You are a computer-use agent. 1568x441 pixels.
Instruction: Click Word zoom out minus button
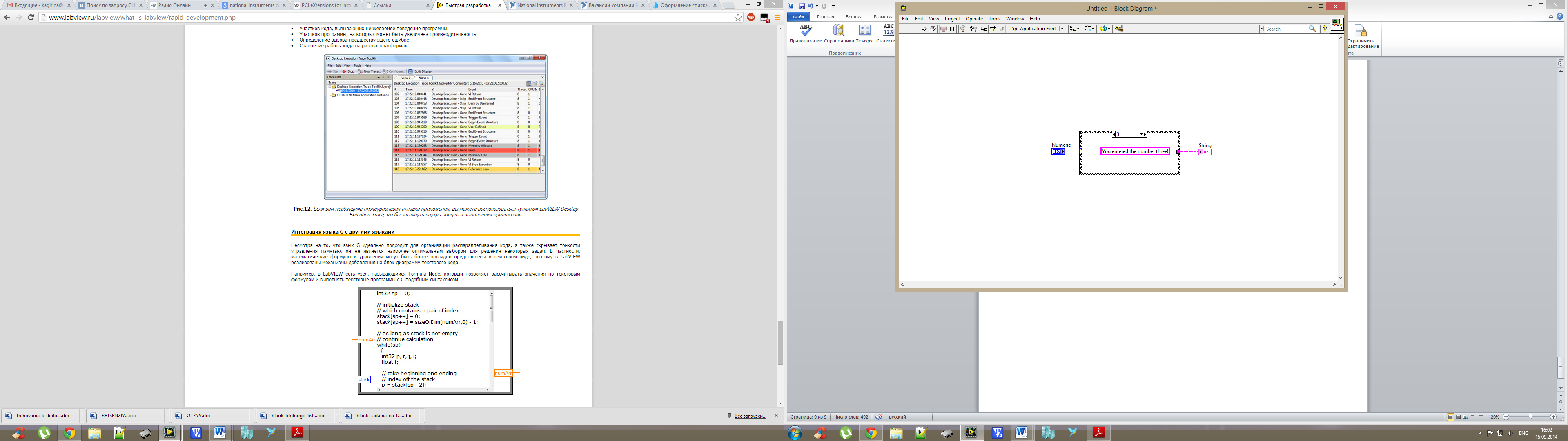pyautogui.click(x=1506, y=416)
